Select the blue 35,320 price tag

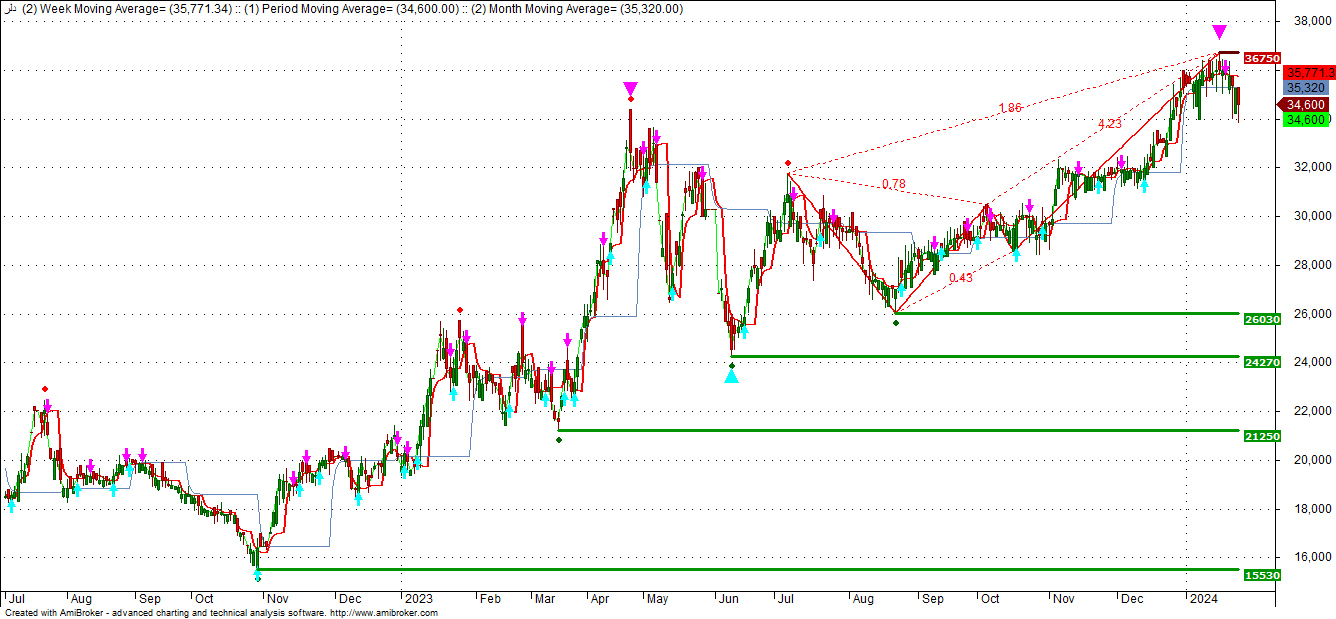[x=1305, y=88]
